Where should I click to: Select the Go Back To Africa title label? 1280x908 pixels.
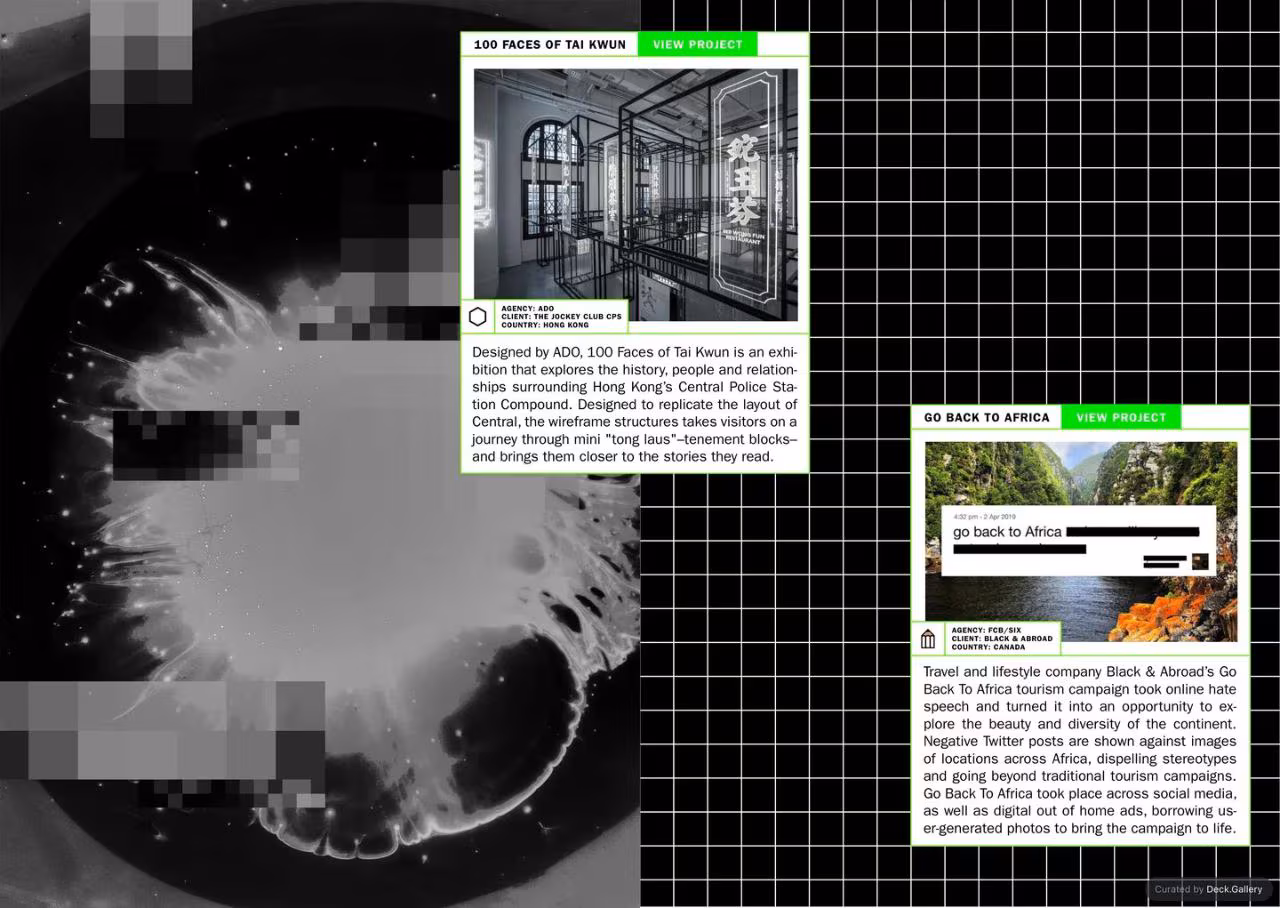987,417
